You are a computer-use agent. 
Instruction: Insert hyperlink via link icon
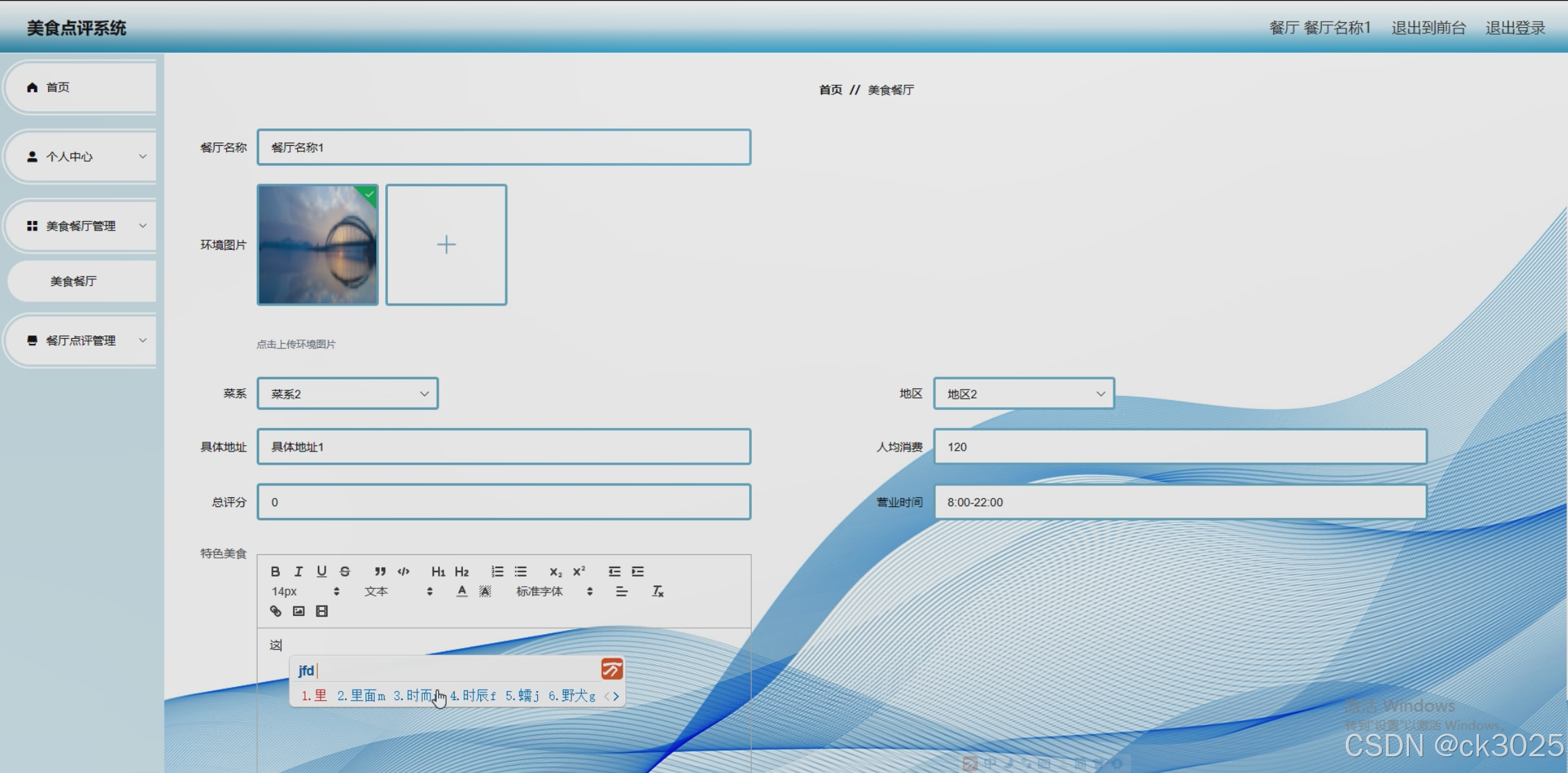click(276, 611)
